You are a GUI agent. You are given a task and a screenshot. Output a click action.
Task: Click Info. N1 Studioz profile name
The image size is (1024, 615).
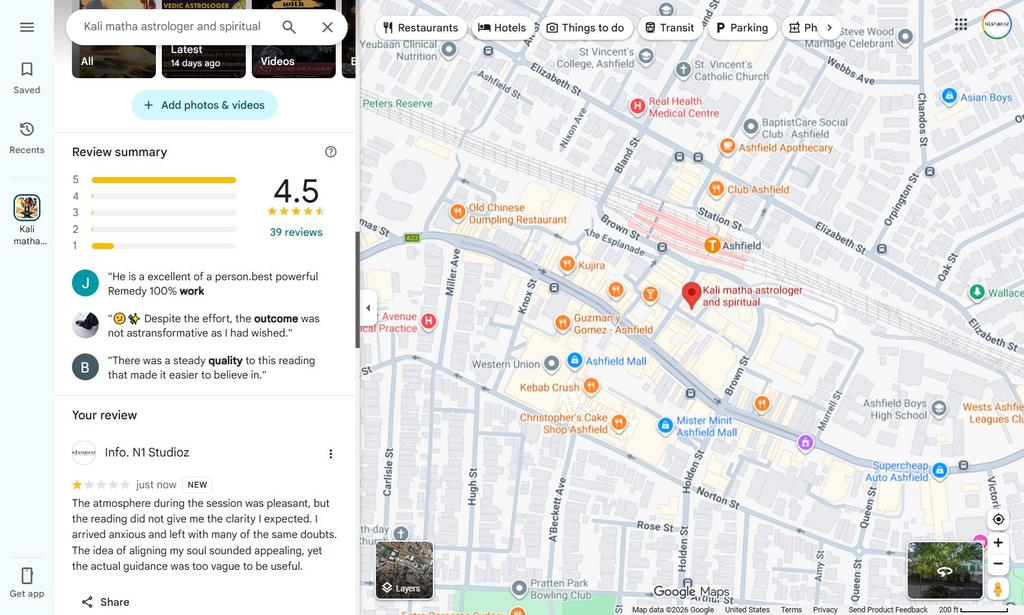(x=147, y=452)
